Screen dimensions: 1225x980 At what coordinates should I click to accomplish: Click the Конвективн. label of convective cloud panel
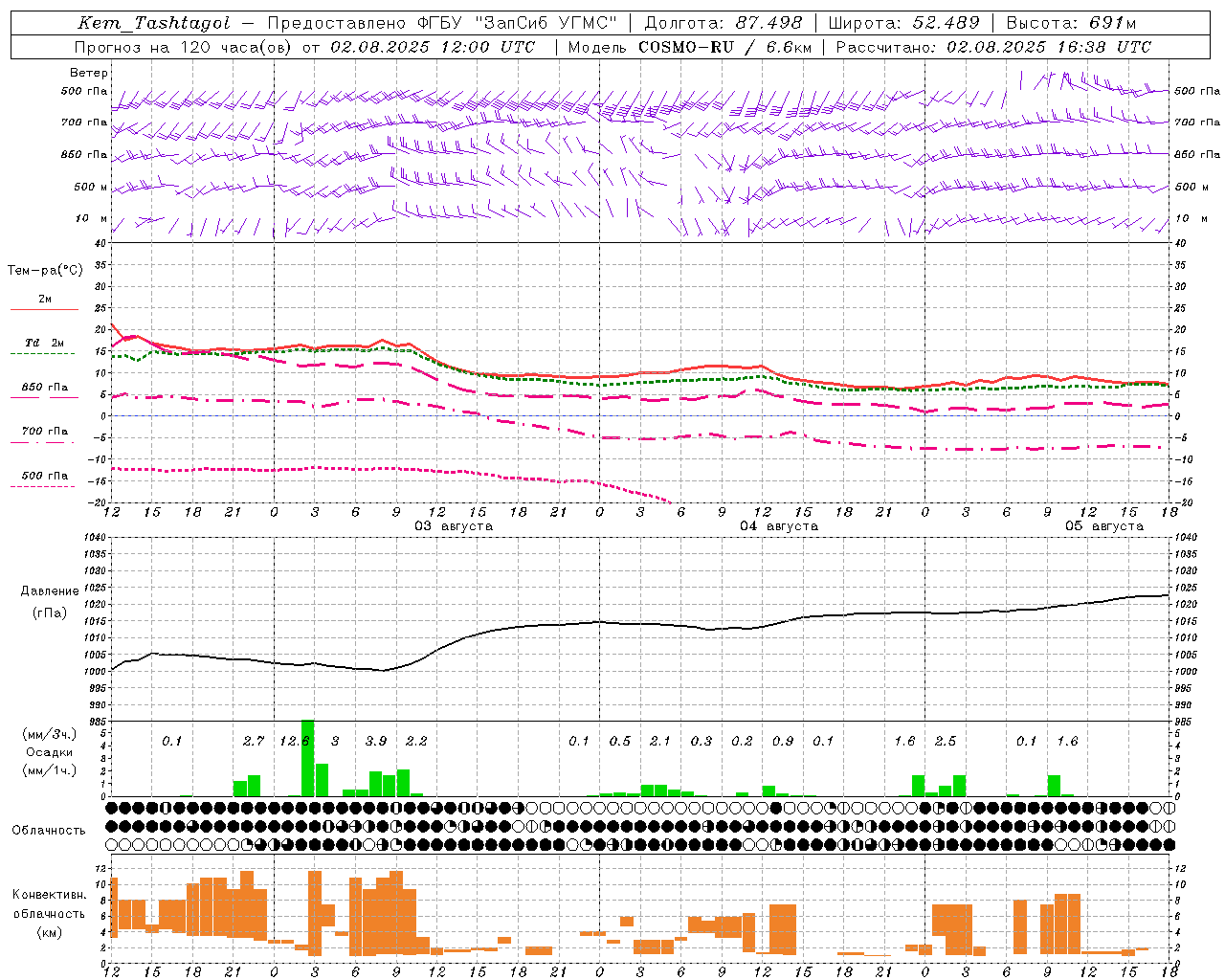pos(50,896)
